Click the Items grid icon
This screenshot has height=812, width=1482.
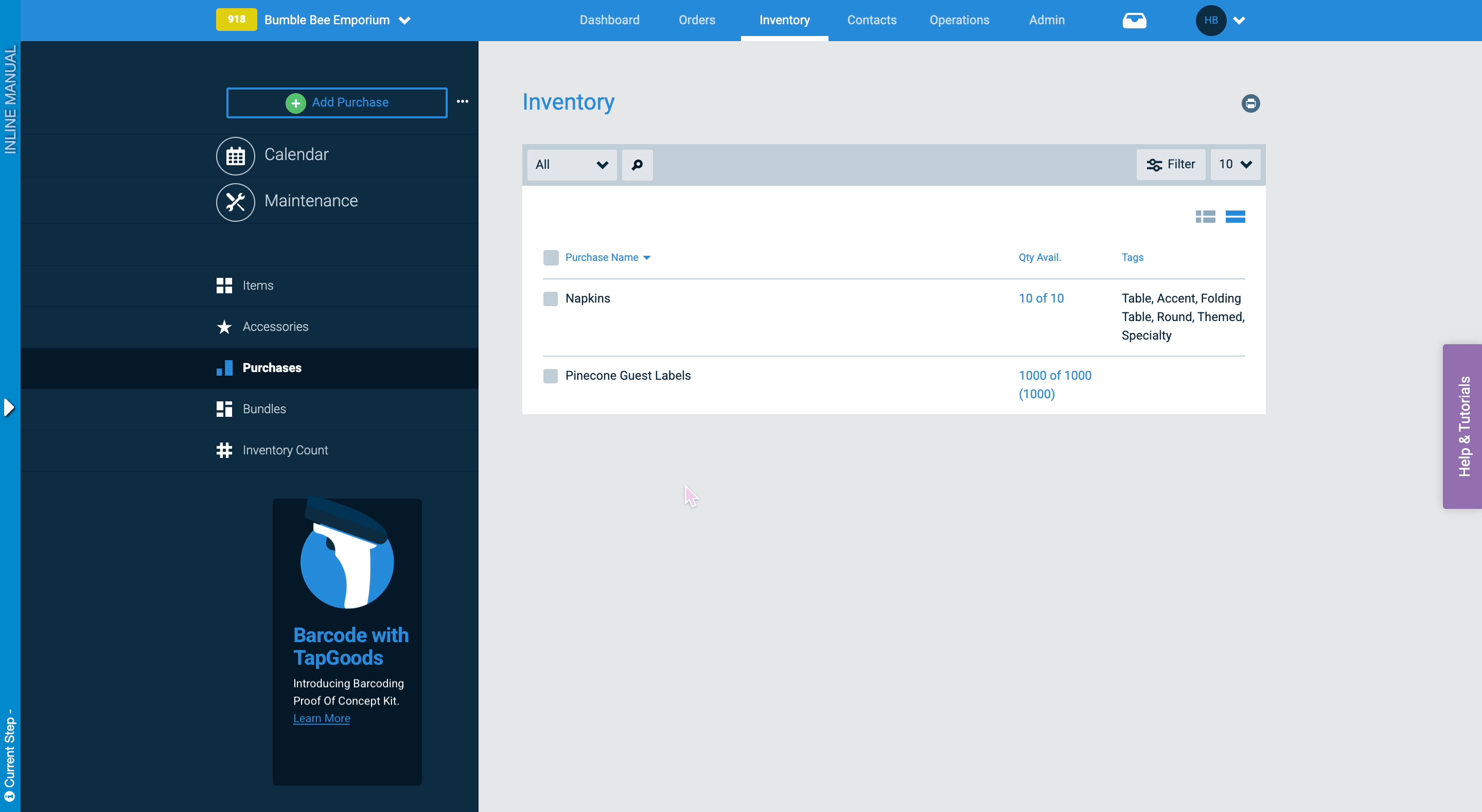(x=224, y=286)
